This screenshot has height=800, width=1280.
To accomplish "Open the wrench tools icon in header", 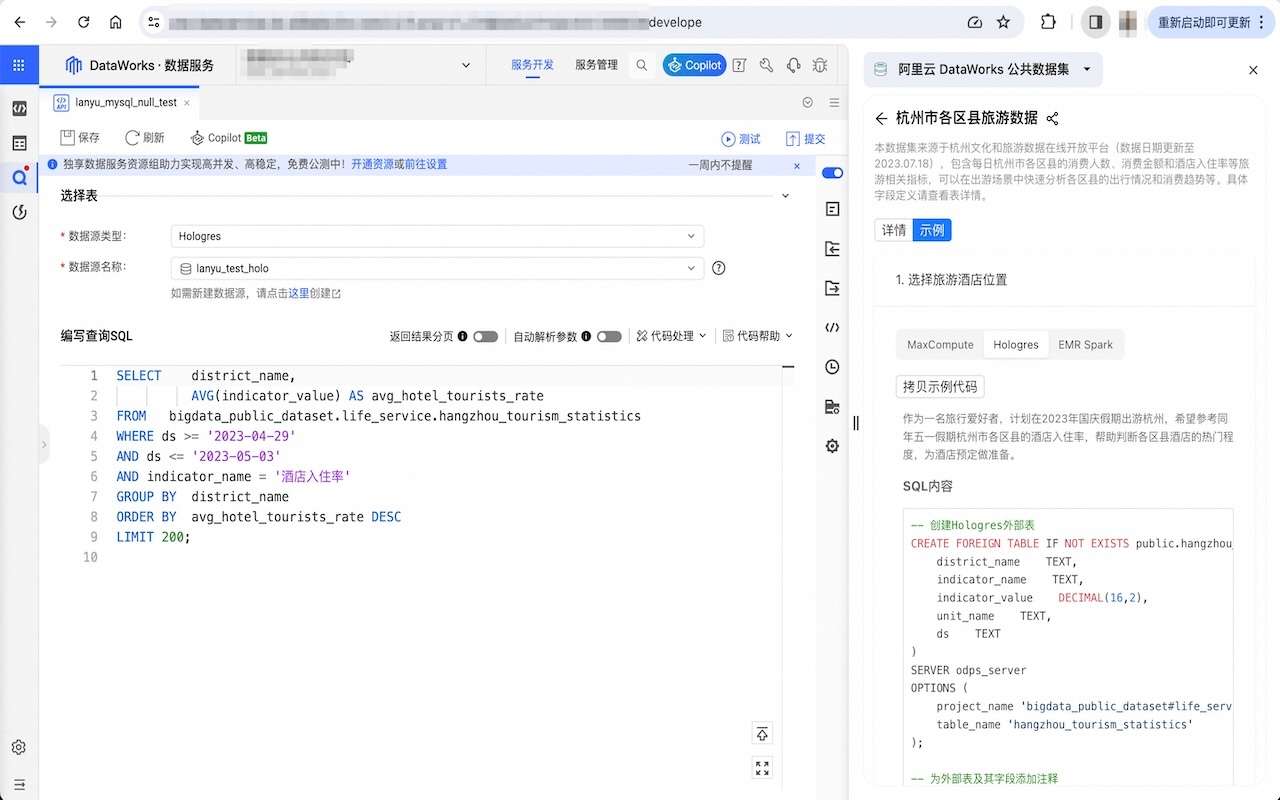I will (767, 65).
